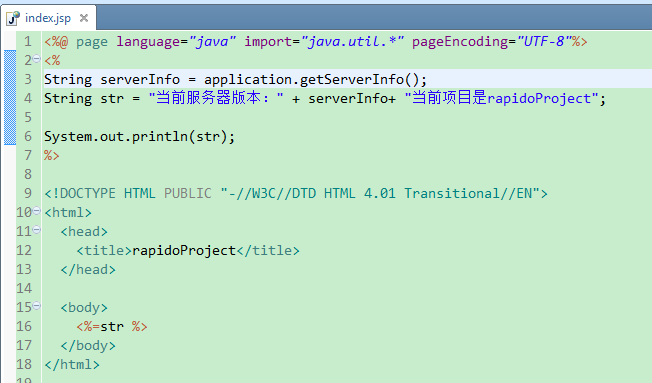
Task: Click line number 18 in the gutter
Action: pos(24,364)
